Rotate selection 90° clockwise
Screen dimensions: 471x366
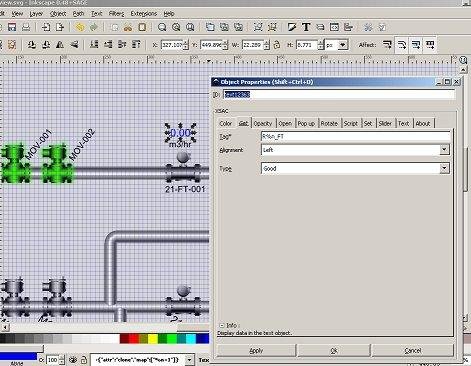click(46, 45)
